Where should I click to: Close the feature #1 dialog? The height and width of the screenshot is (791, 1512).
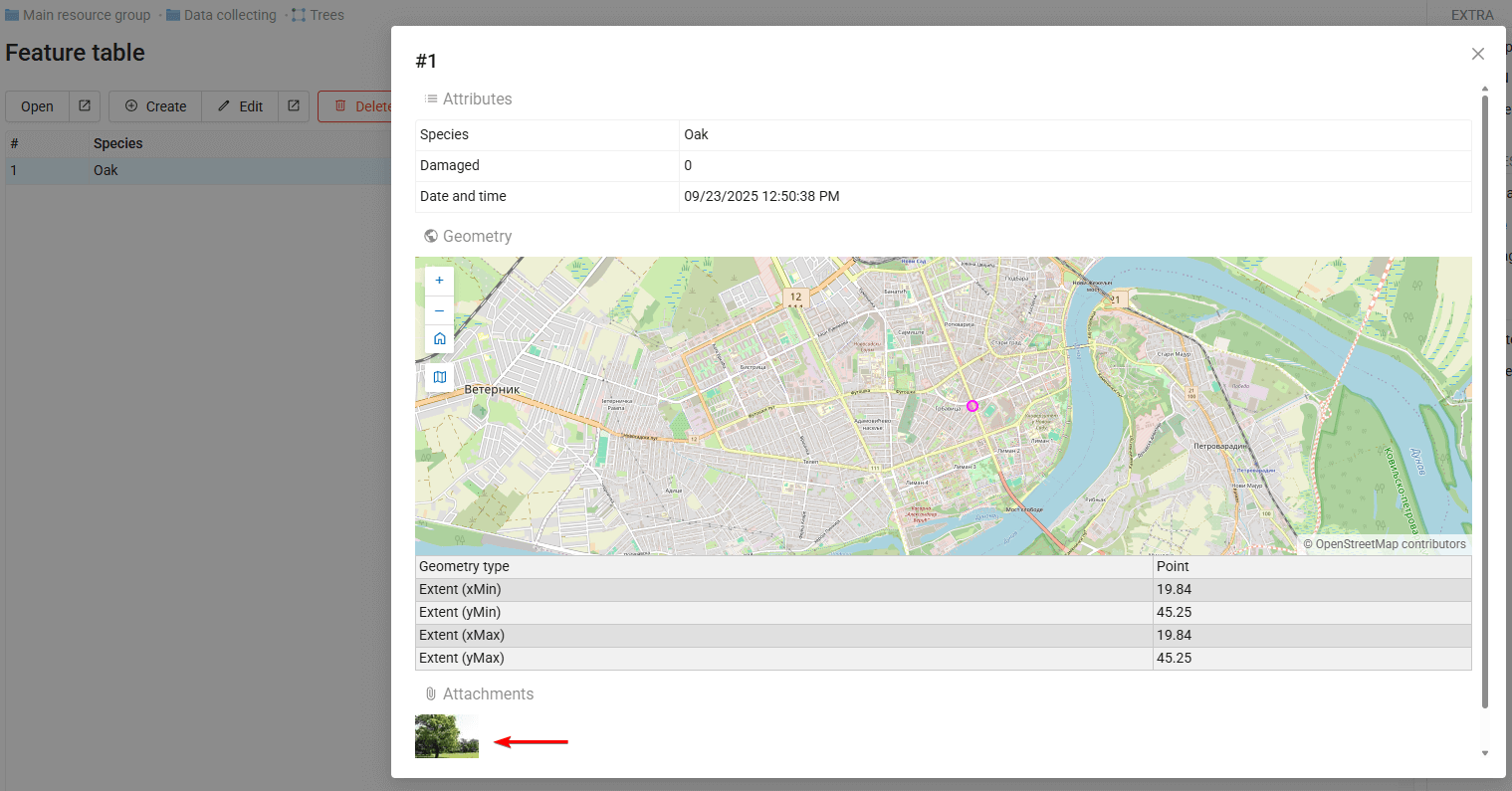pos(1477,54)
